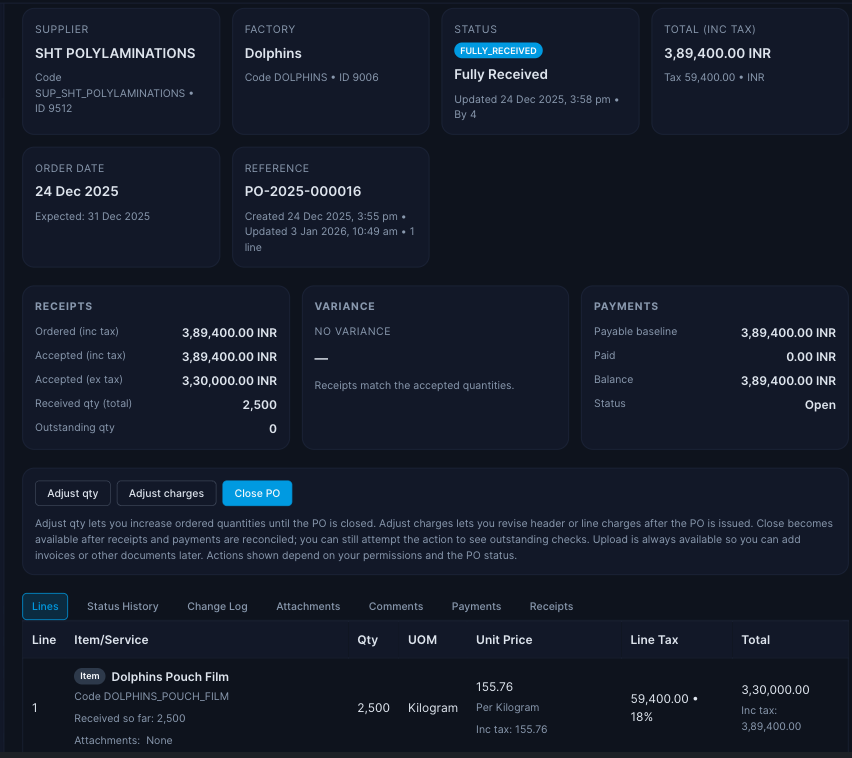Click the FULLY_RECEIVED status badge

pos(497,50)
